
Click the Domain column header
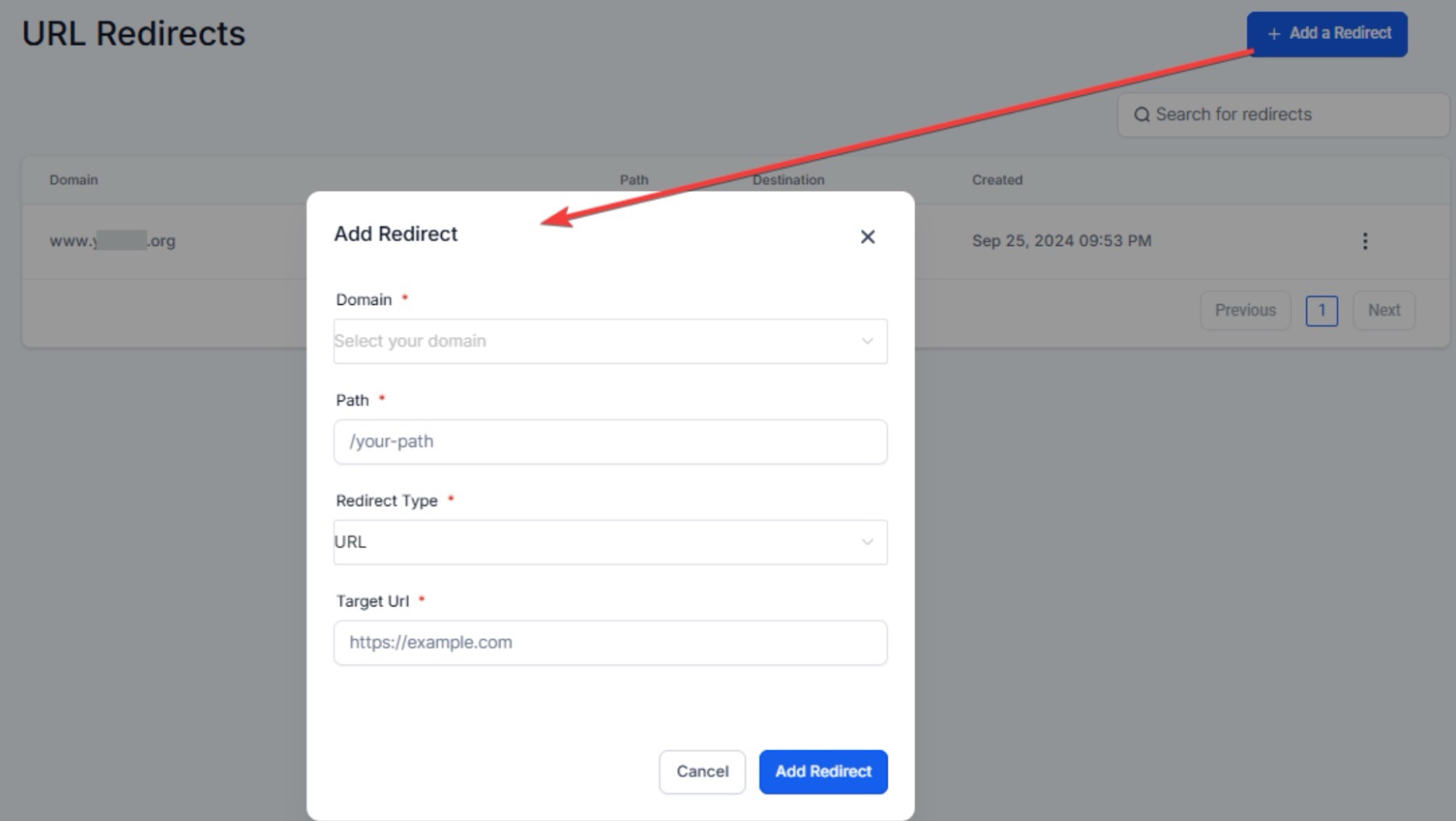(x=73, y=180)
